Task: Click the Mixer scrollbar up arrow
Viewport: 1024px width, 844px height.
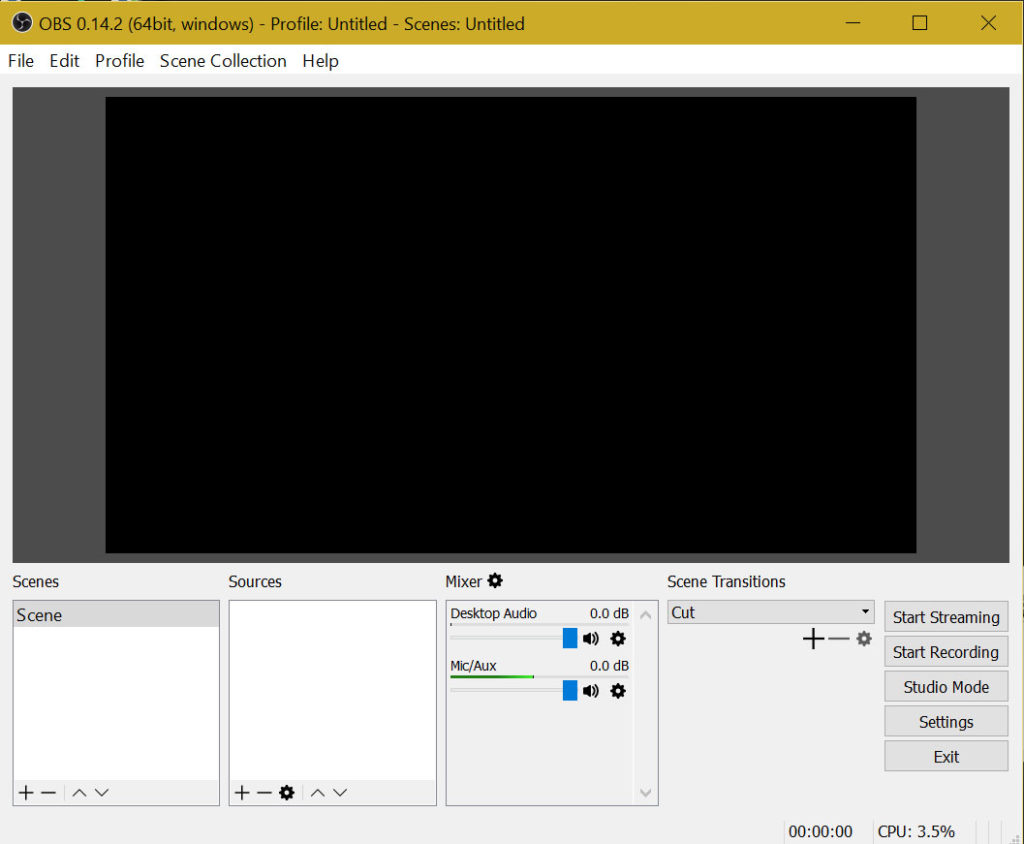Action: (x=645, y=615)
